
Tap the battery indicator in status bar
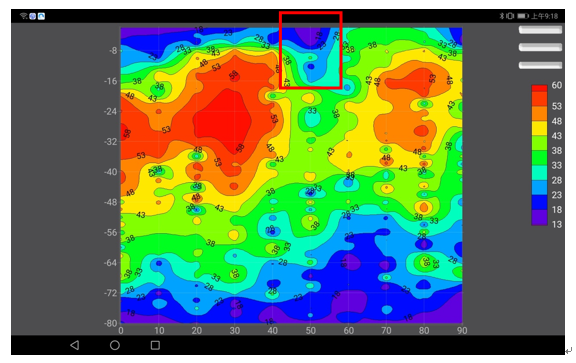coord(523,16)
